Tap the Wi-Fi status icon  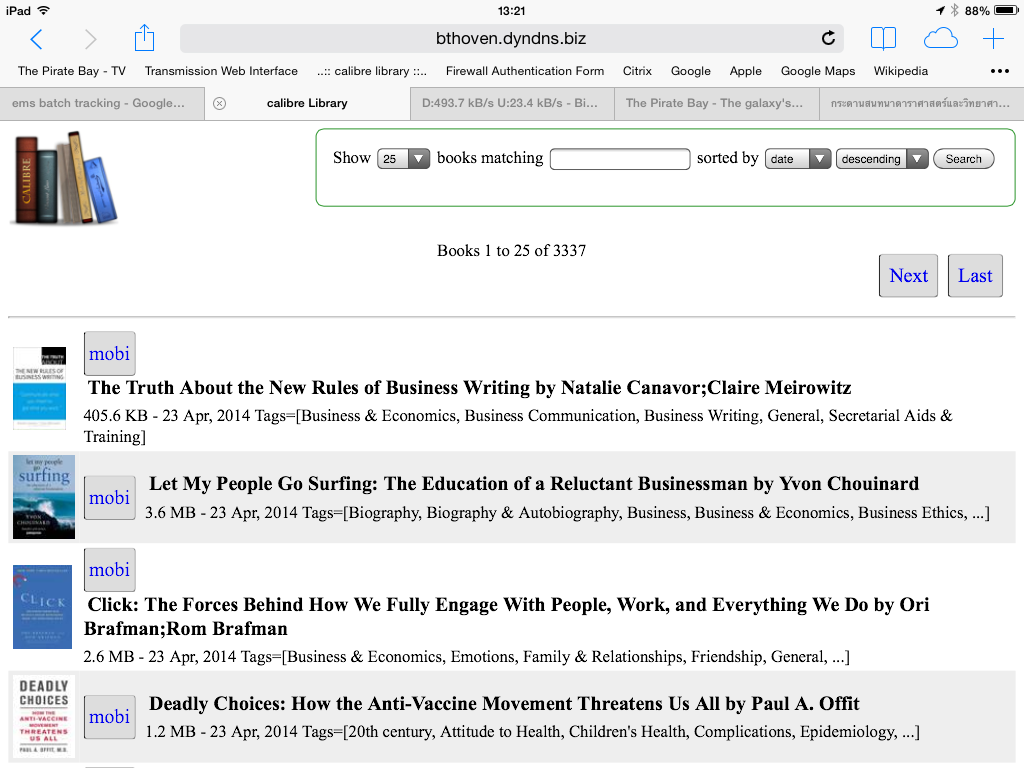(44, 10)
